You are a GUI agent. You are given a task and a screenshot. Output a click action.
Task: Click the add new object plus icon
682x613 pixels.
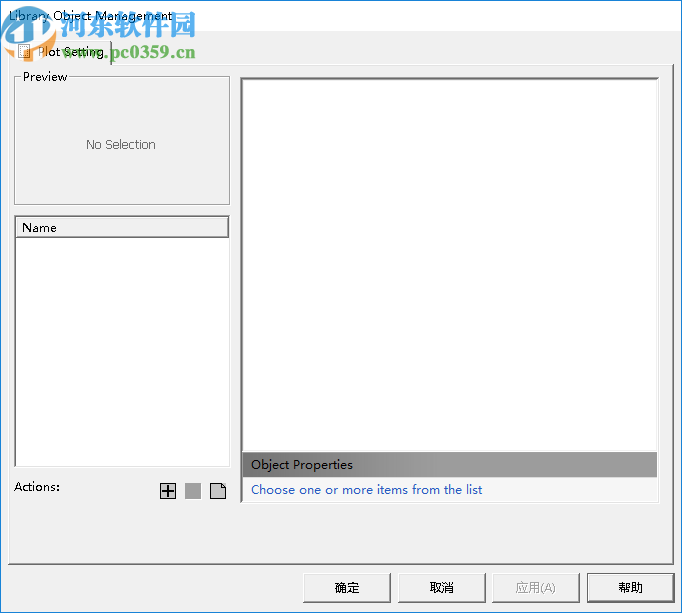(168, 491)
